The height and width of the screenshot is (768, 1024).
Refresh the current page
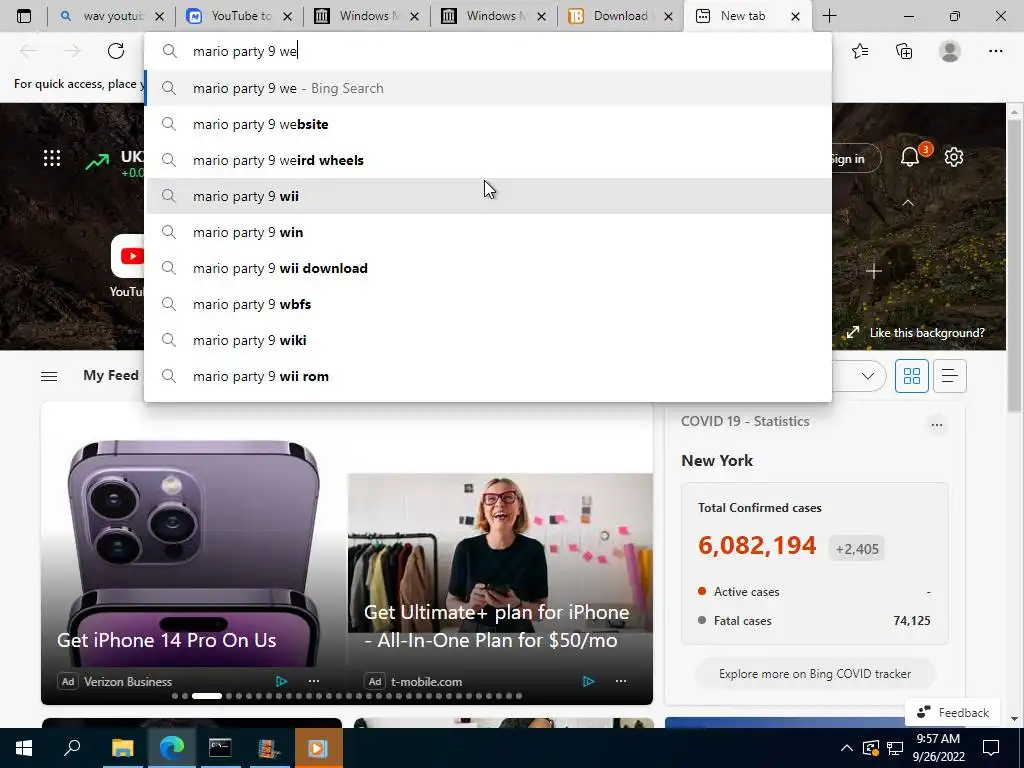(x=116, y=51)
